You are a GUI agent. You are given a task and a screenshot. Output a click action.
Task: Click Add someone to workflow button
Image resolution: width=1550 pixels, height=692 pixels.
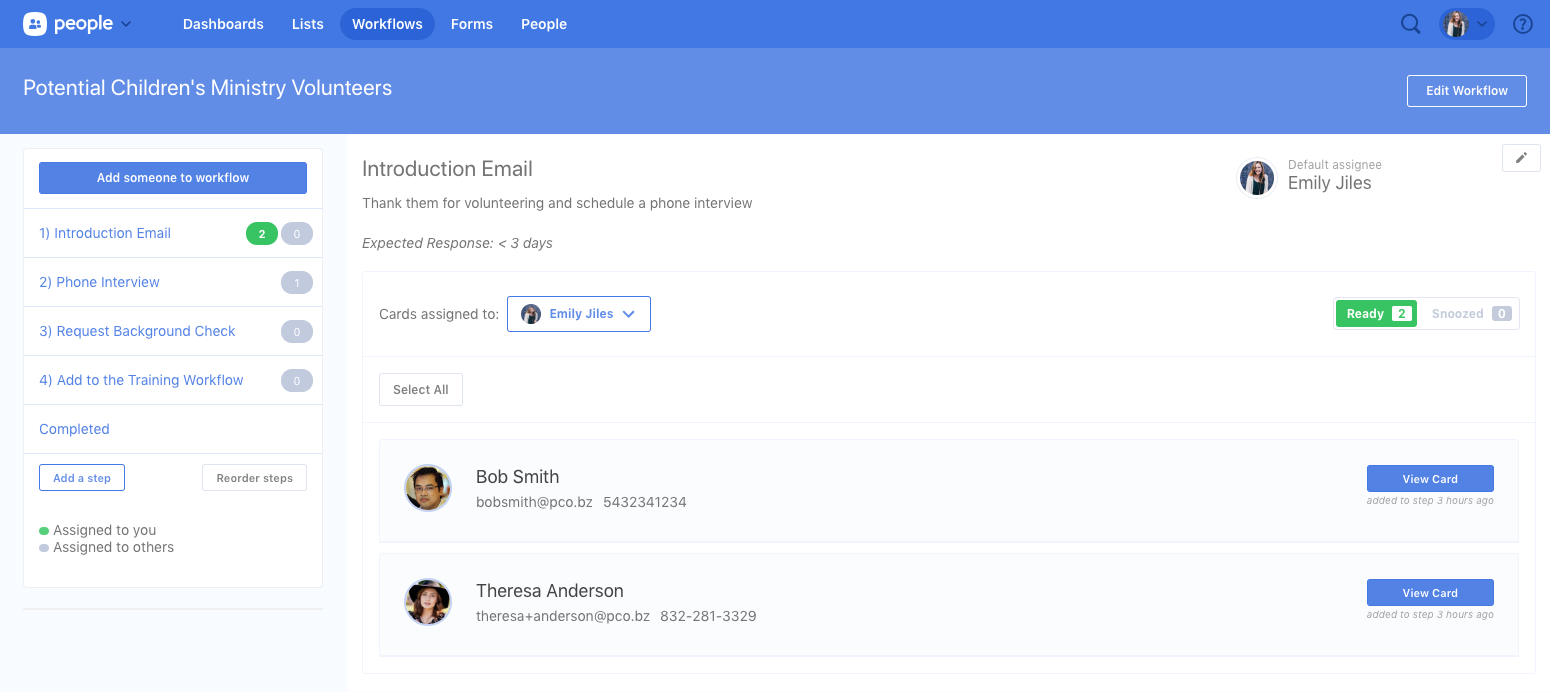pos(173,178)
